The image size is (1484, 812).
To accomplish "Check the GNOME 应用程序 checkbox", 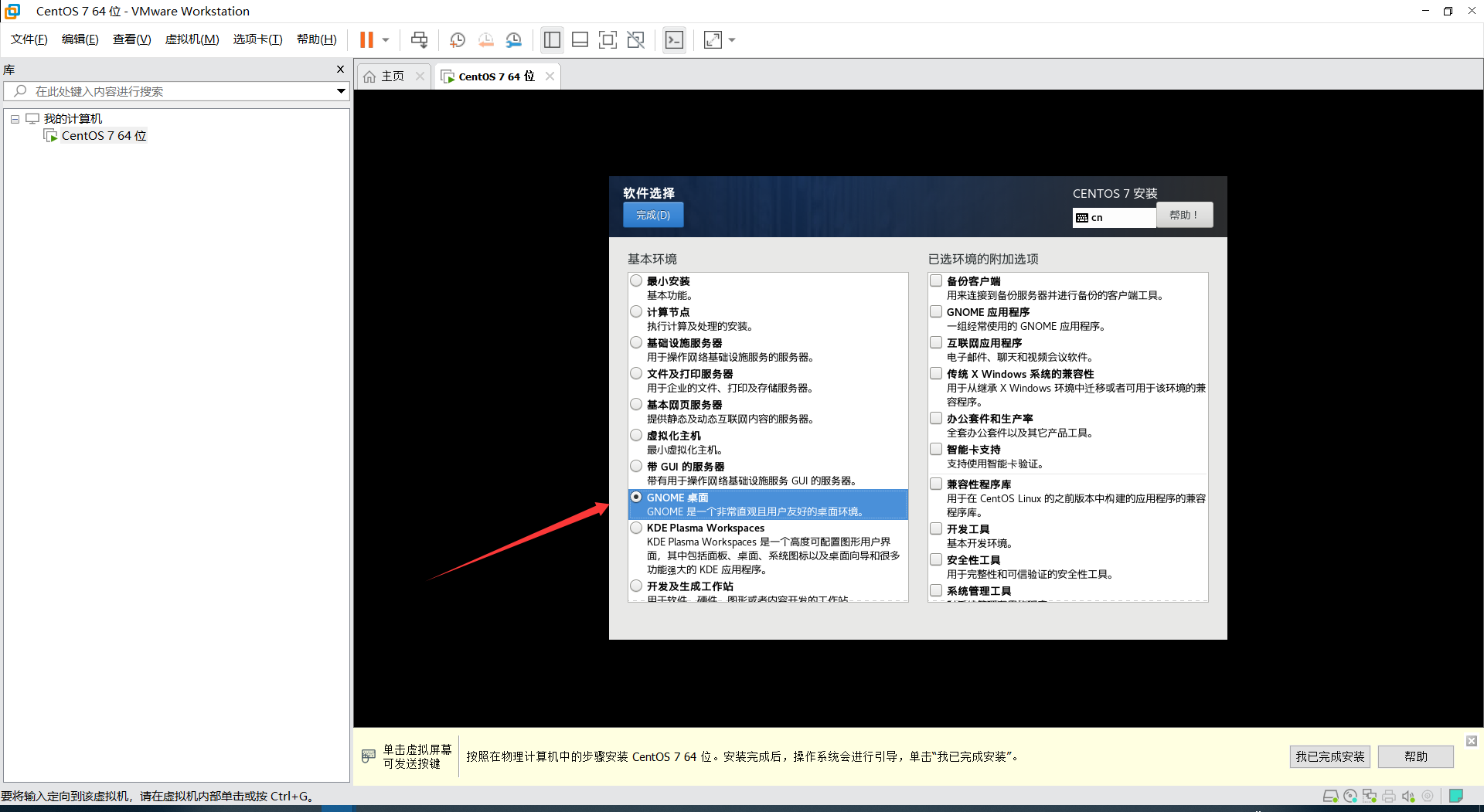I will point(936,311).
